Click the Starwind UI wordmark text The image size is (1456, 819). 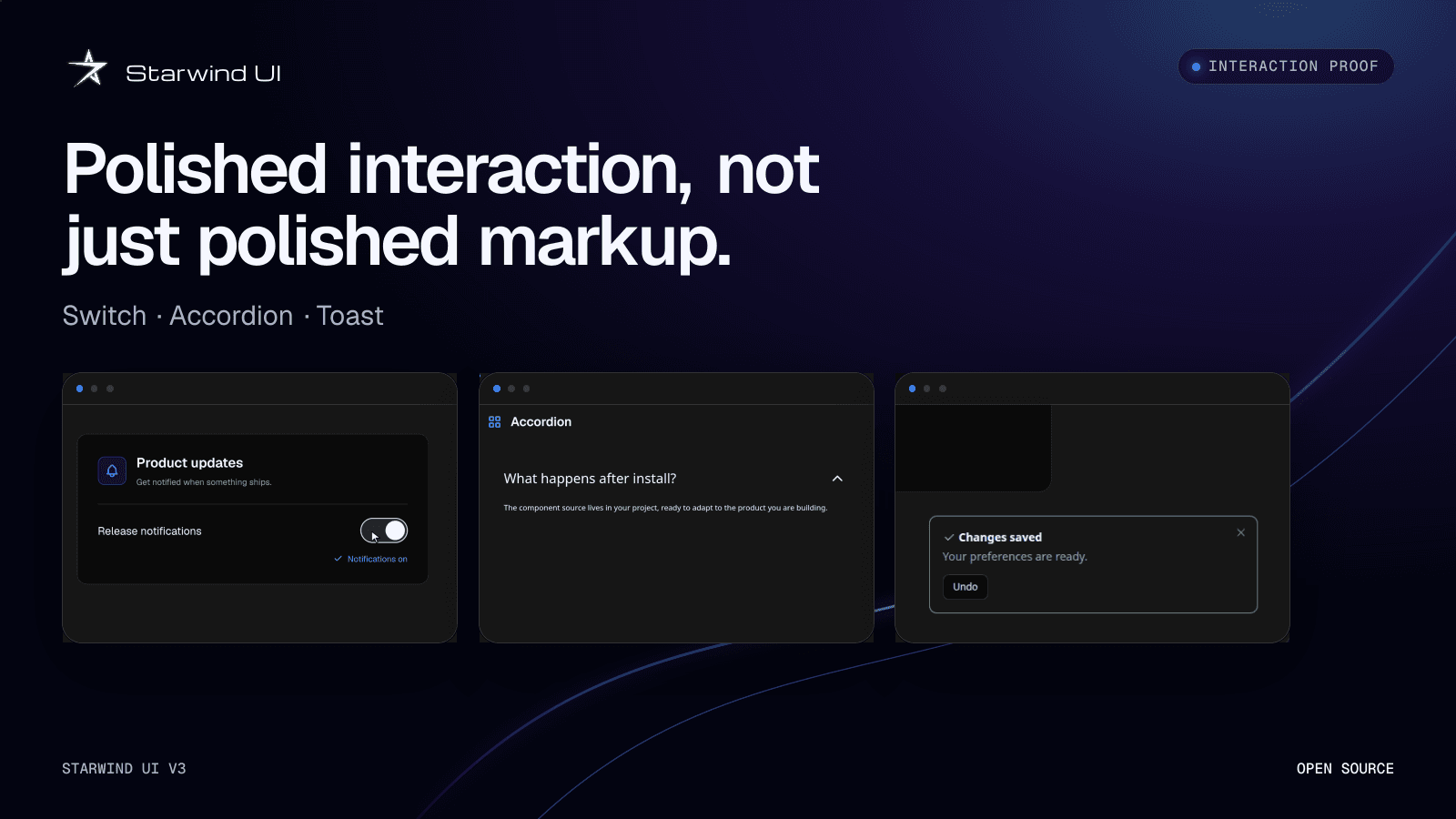pos(203,73)
